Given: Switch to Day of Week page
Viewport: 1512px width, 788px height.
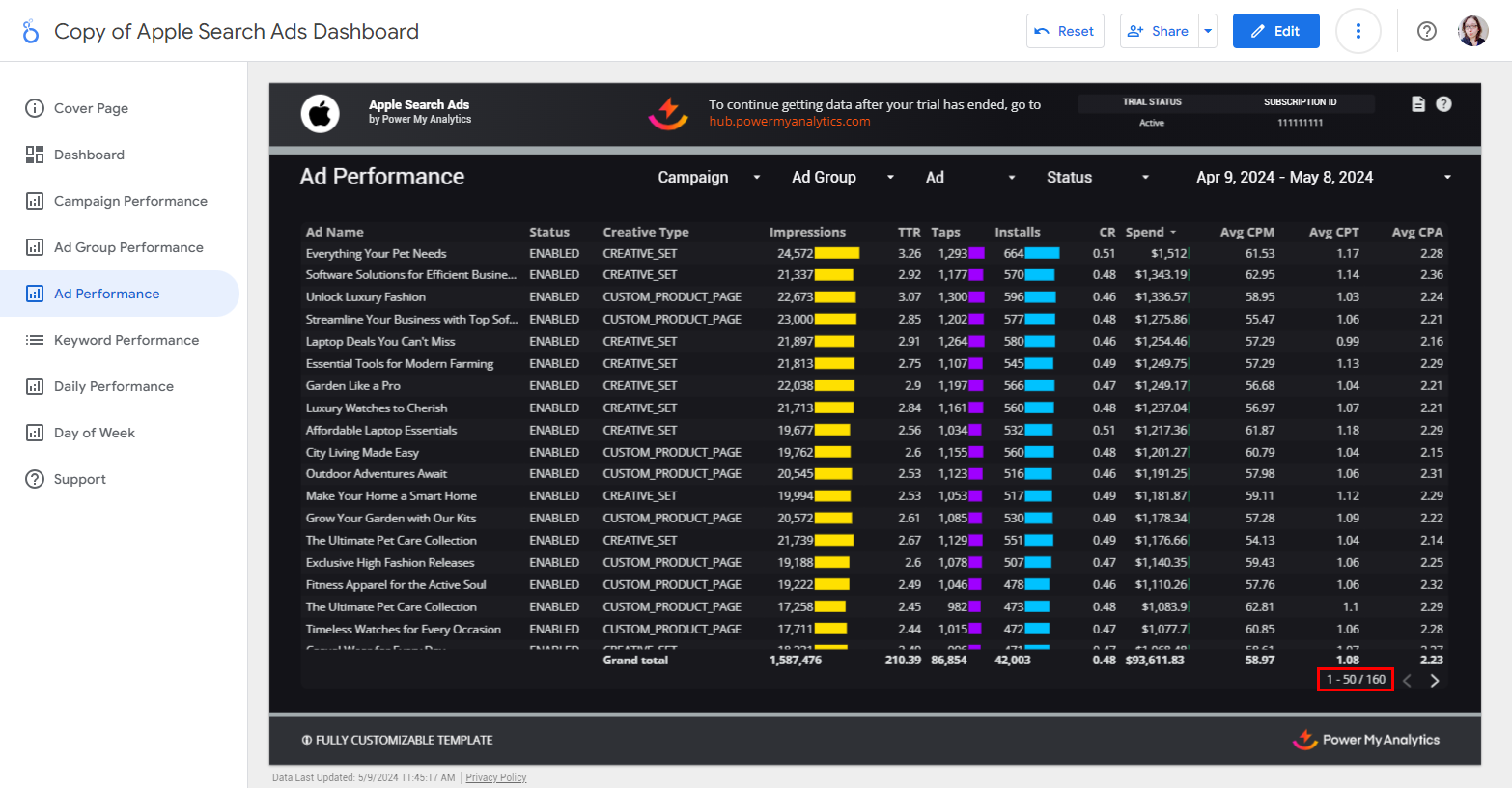Looking at the screenshot, I should [x=95, y=433].
